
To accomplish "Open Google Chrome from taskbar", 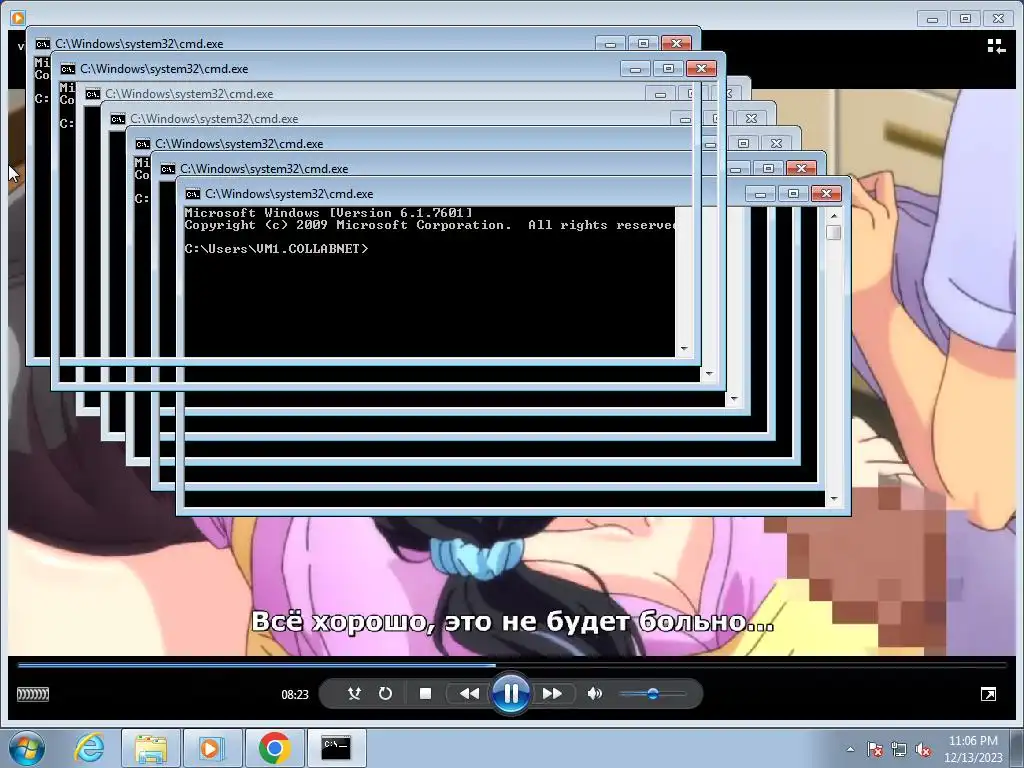I will click(x=274, y=748).
